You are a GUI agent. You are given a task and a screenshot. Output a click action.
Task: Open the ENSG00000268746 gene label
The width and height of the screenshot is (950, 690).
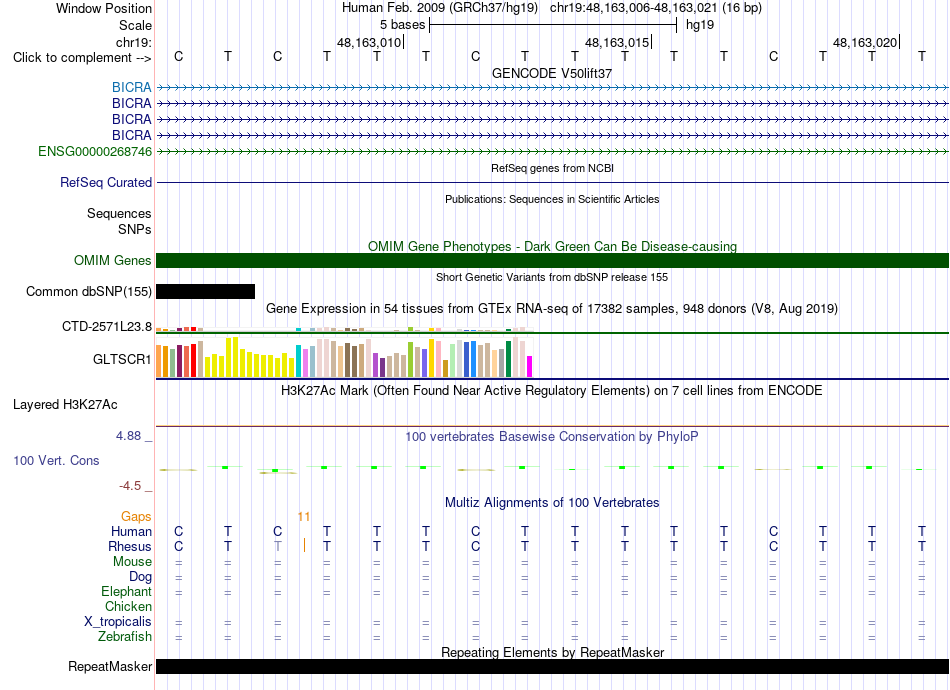(95, 151)
